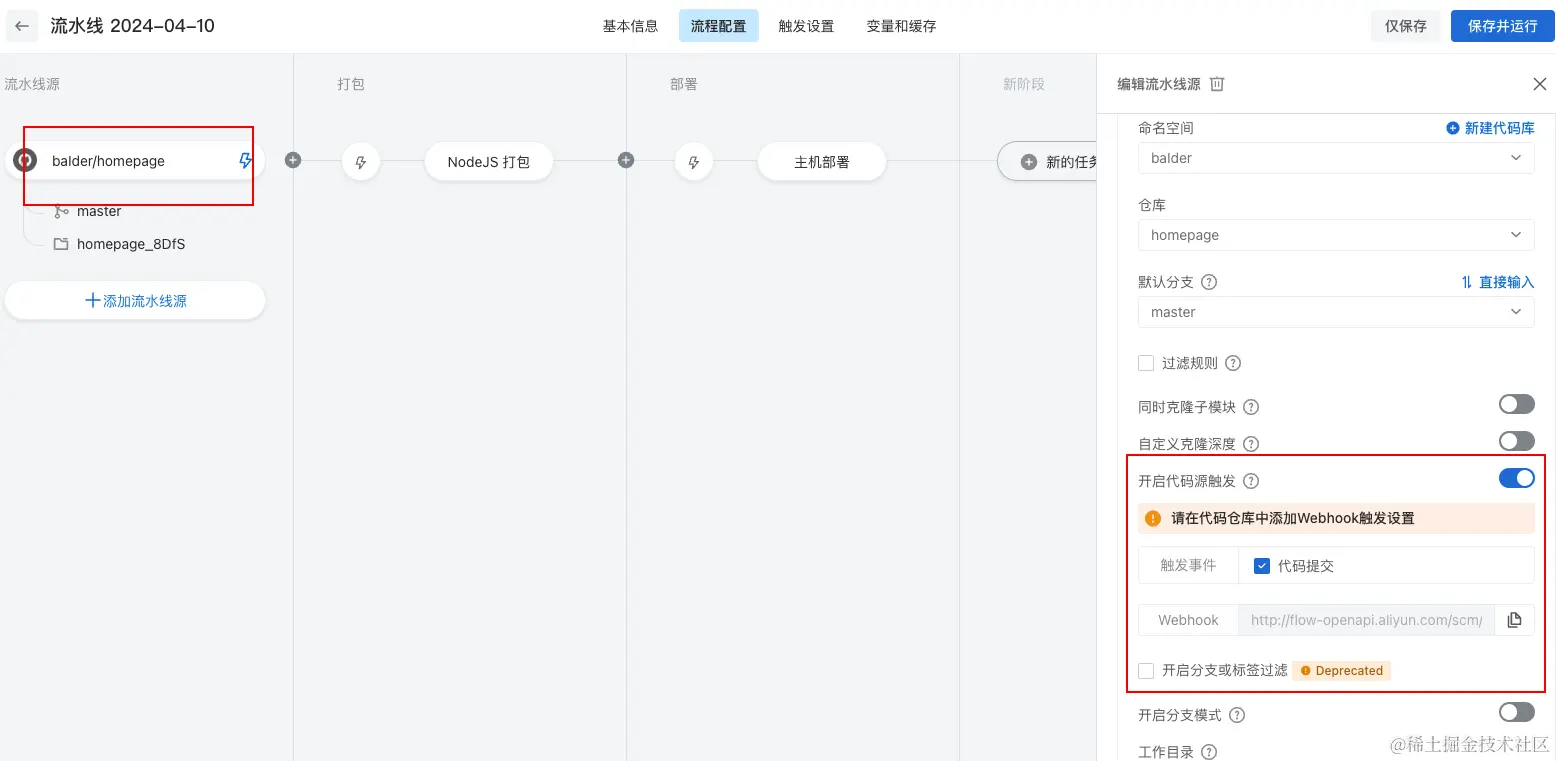Delete the pipeline source via trash icon
Screen dimensions: 1556x761
coord(1217,84)
